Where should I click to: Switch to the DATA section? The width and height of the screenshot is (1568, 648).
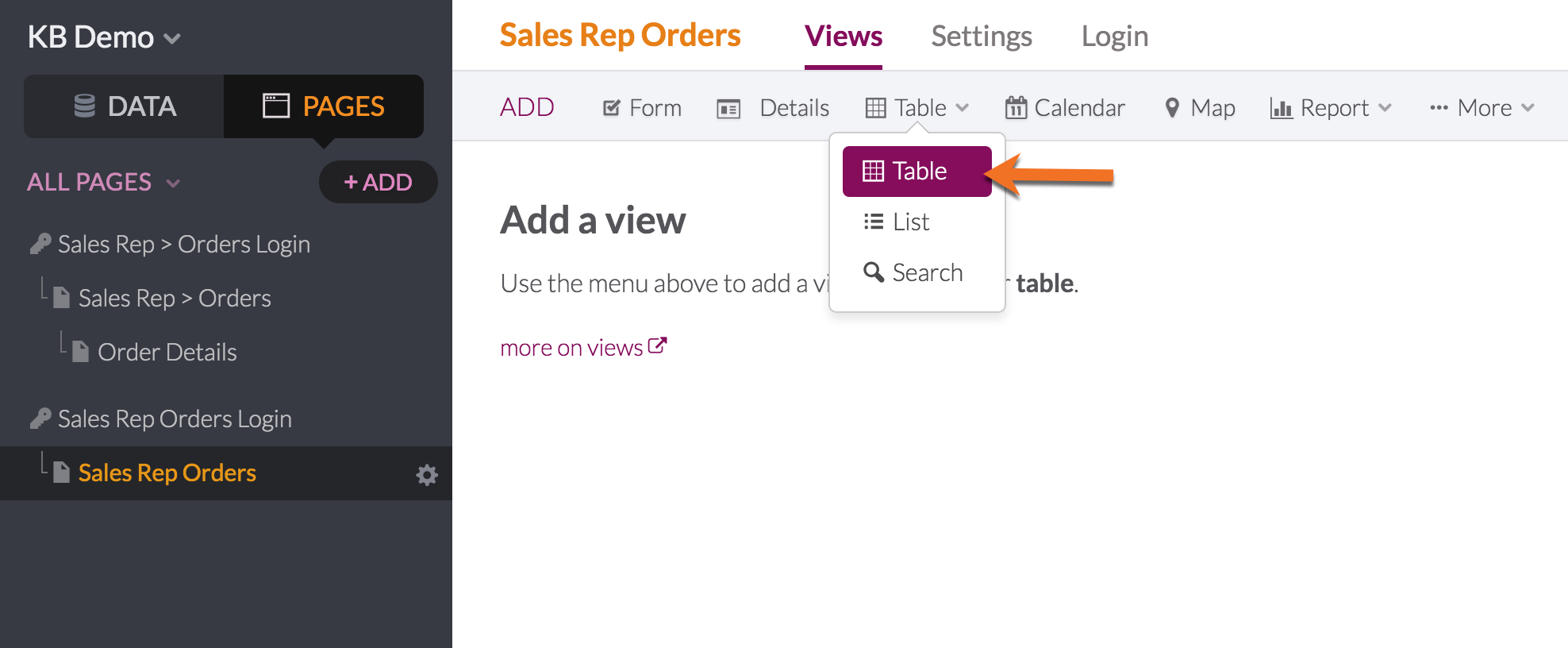[x=125, y=106]
